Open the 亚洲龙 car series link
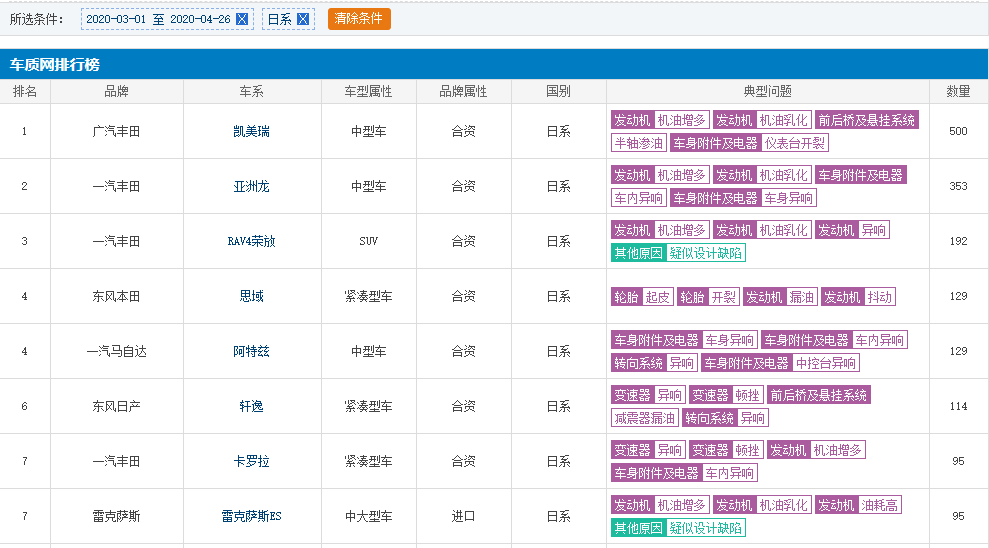 251,186
